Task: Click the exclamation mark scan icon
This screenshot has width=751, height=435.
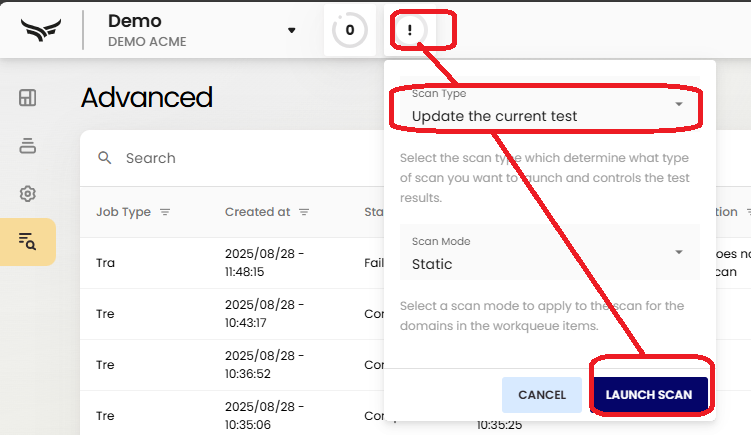Action: coord(410,30)
